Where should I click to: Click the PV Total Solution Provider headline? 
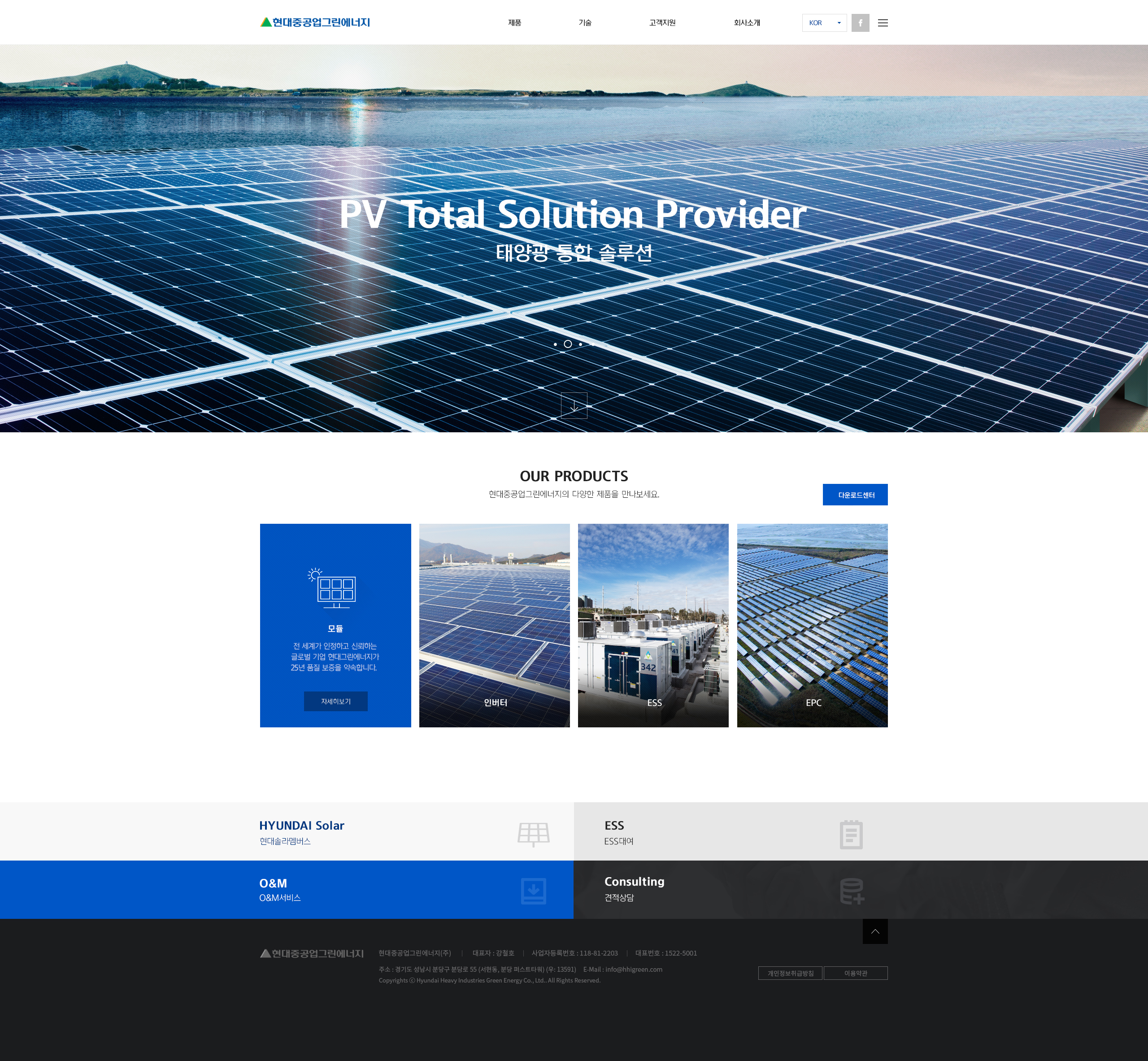point(573,214)
